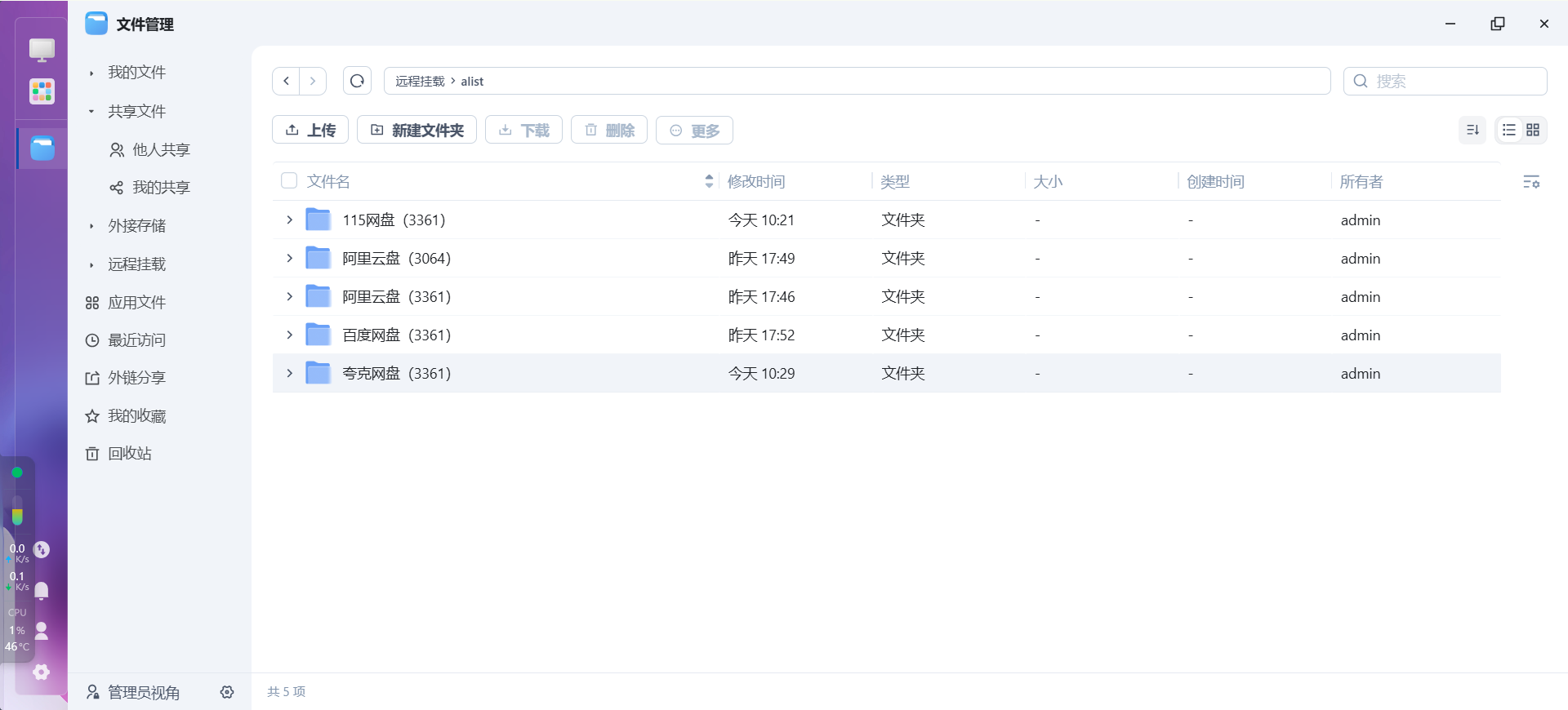Go forward with the right arrow button
This screenshot has width=1568, height=710.
tap(313, 81)
